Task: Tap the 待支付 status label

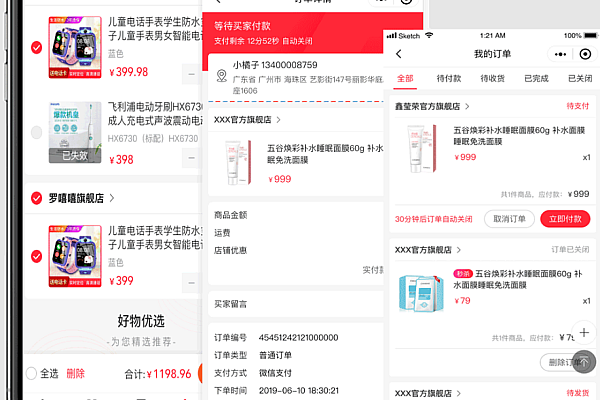Action: (x=578, y=106)
